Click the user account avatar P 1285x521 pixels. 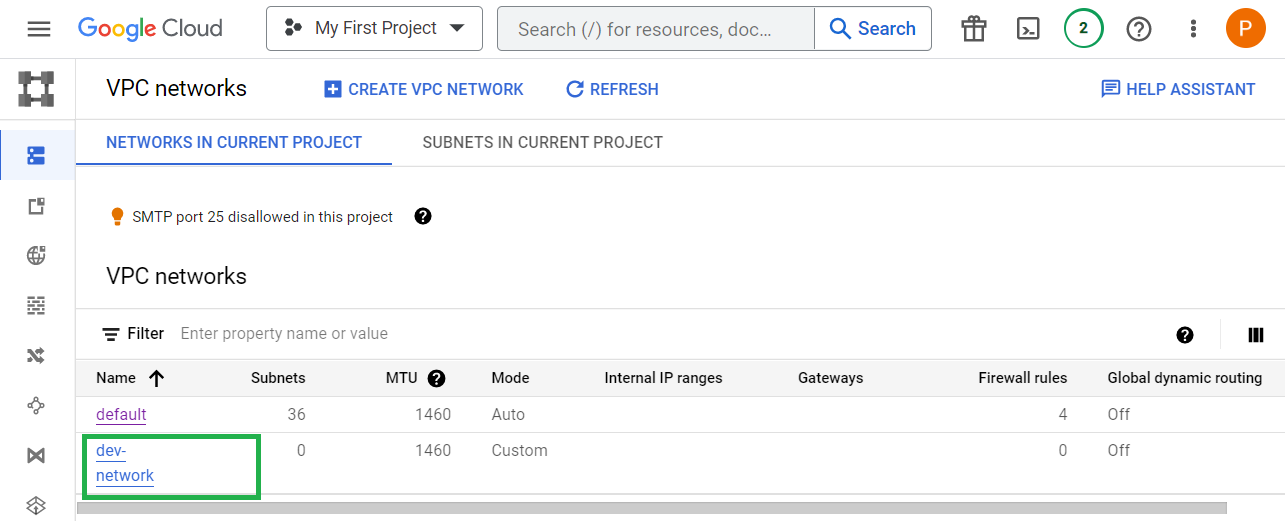click(x=1245, y=28)
